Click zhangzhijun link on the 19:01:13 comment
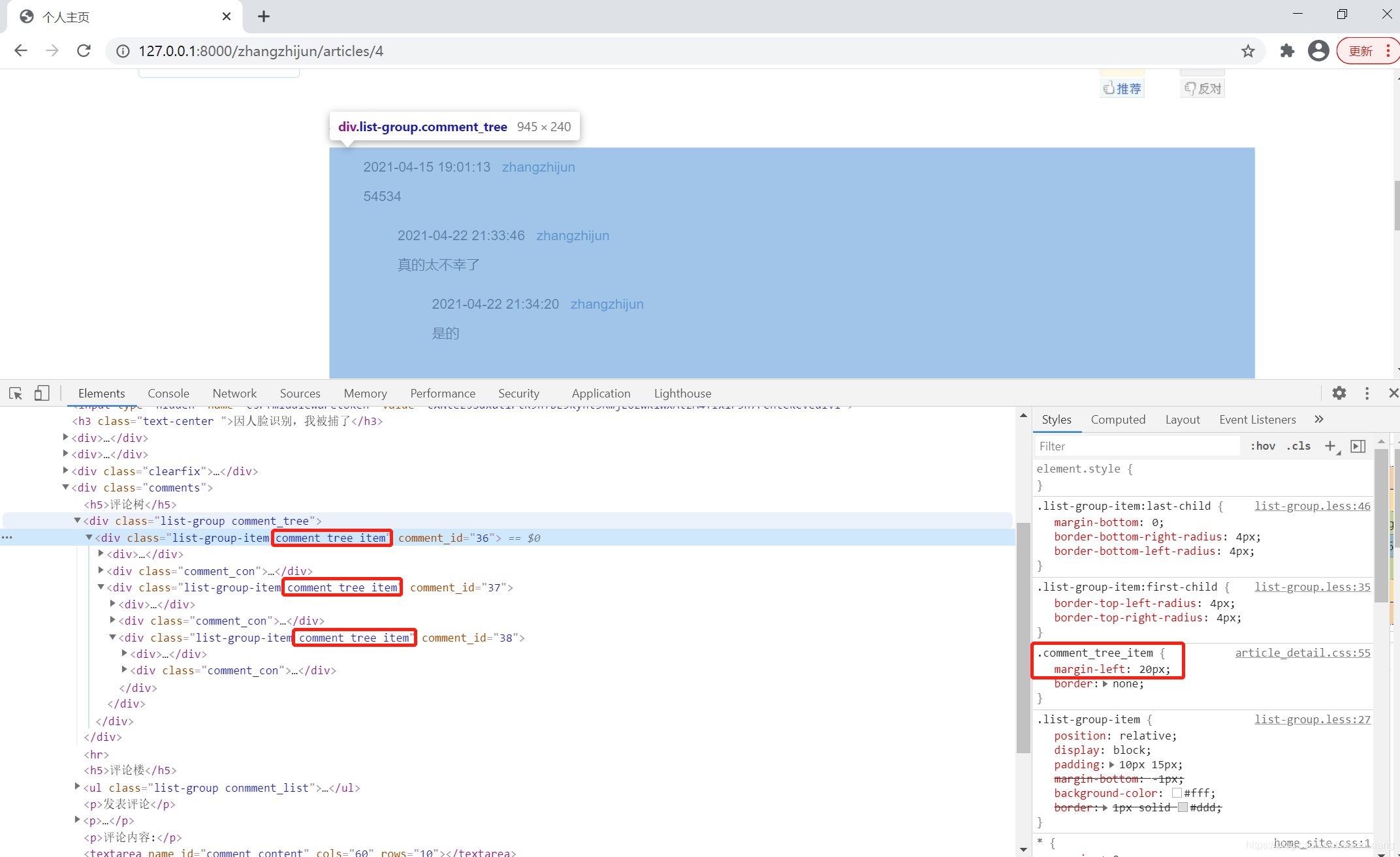The image size is (1400, 857). (x=538, y=167)
